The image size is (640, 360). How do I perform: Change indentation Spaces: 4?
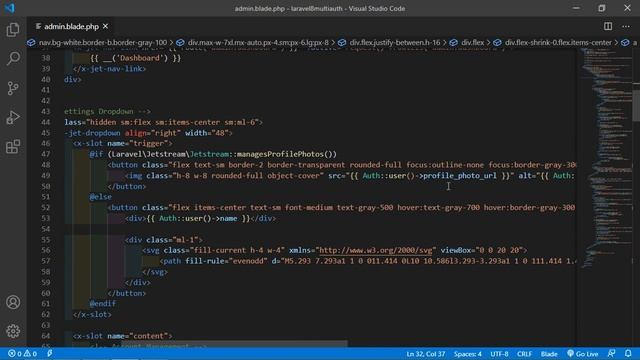point(468,354)
